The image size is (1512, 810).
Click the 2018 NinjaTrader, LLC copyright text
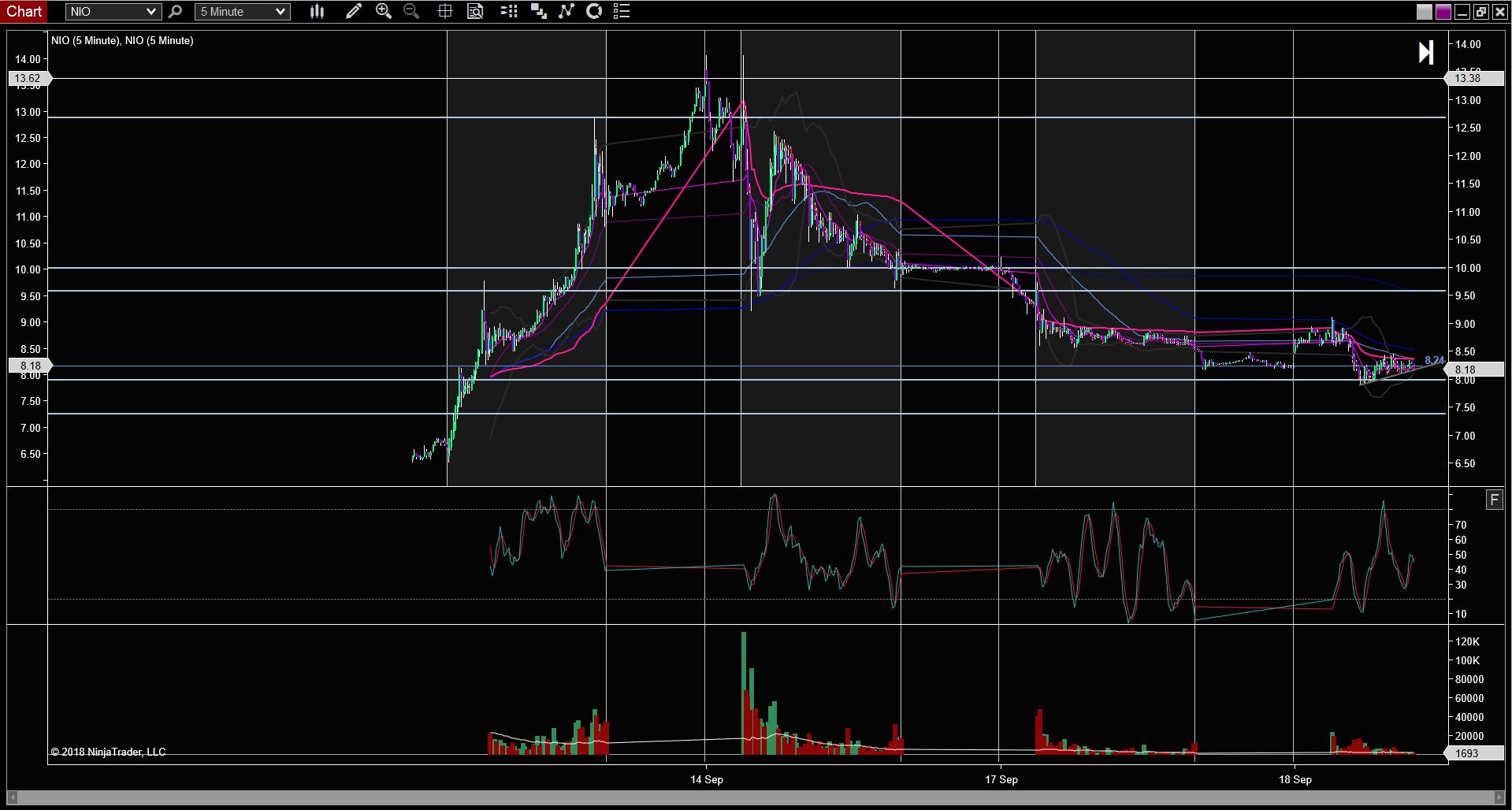[x=109, y=752]
